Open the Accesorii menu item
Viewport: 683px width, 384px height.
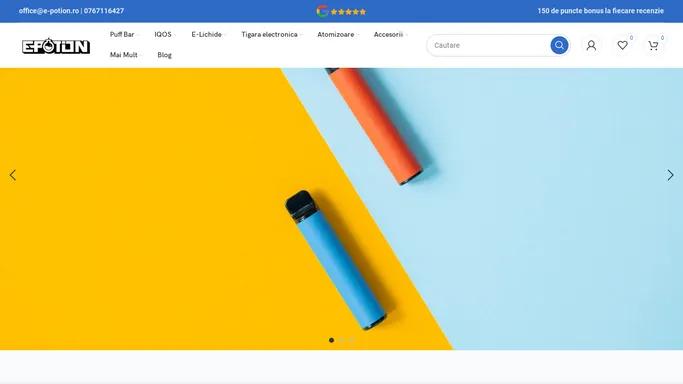click(x=390, y=34)
